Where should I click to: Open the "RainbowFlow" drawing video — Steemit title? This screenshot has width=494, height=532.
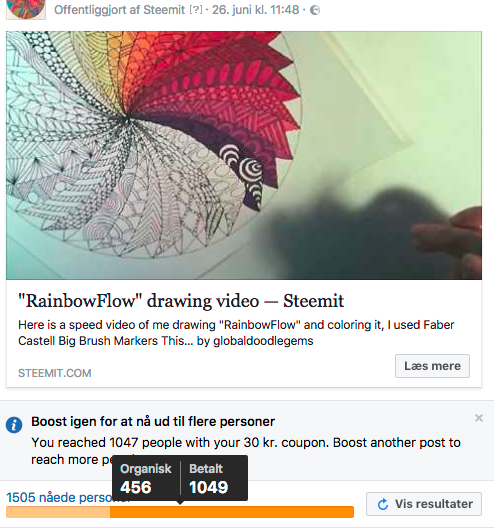(x=181, y=301)
